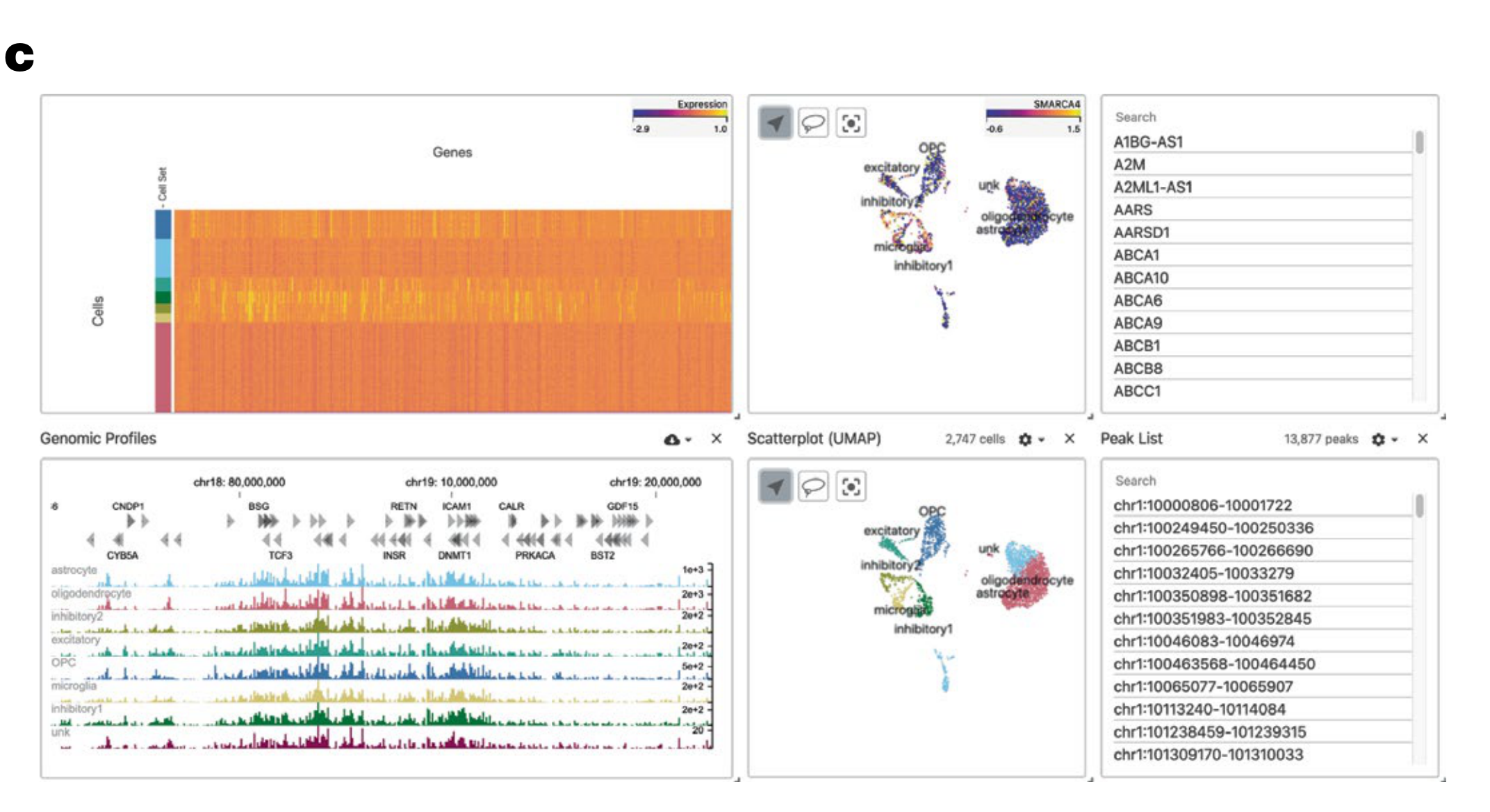Screen dimensions: 1490x812
Task: Select gene A2M in gene list
Action: [1129, 165]
